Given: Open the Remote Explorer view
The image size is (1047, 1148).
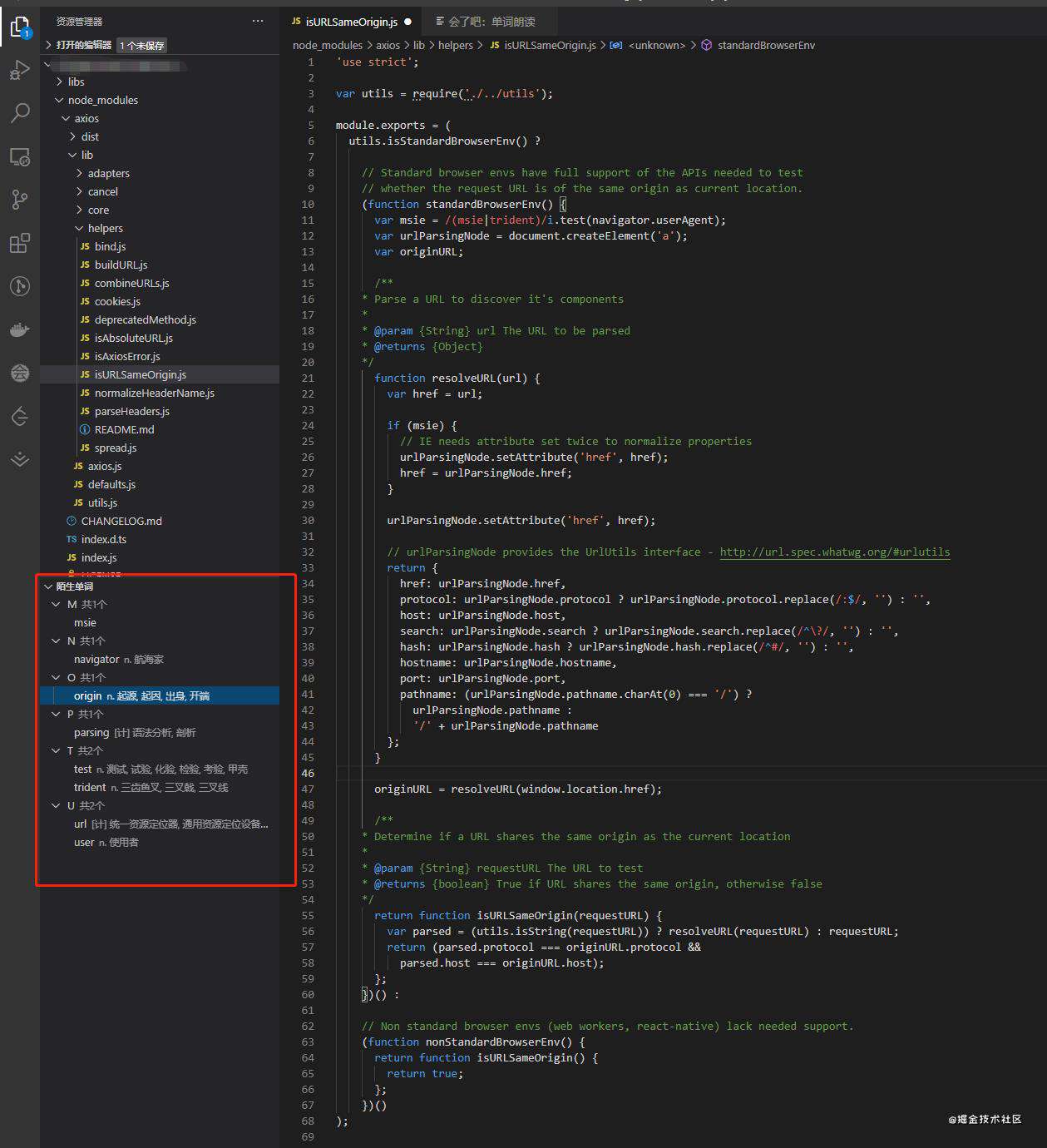Looking at the screenshot, I should point(20,156).
